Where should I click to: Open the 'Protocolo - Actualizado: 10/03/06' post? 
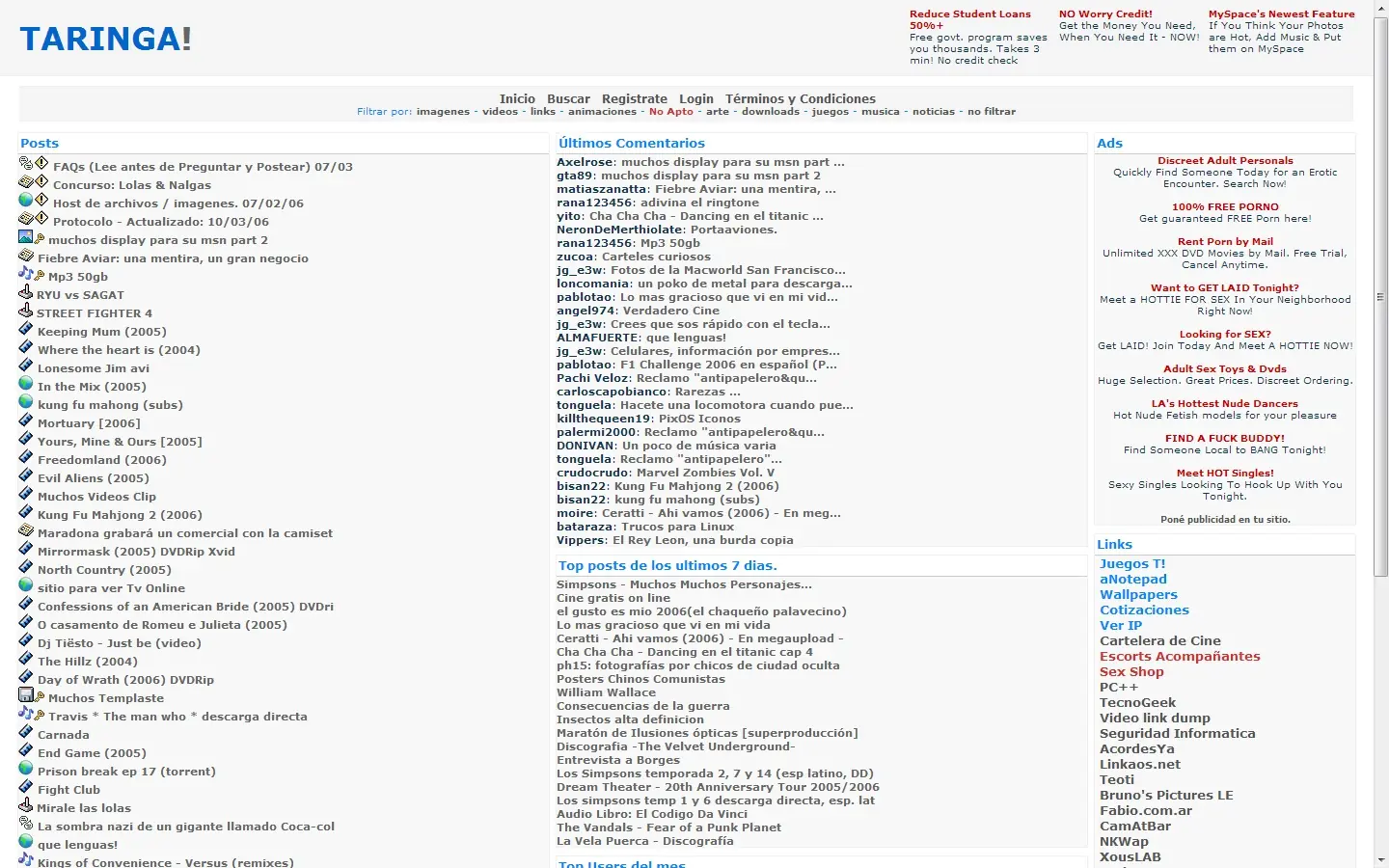161,222
